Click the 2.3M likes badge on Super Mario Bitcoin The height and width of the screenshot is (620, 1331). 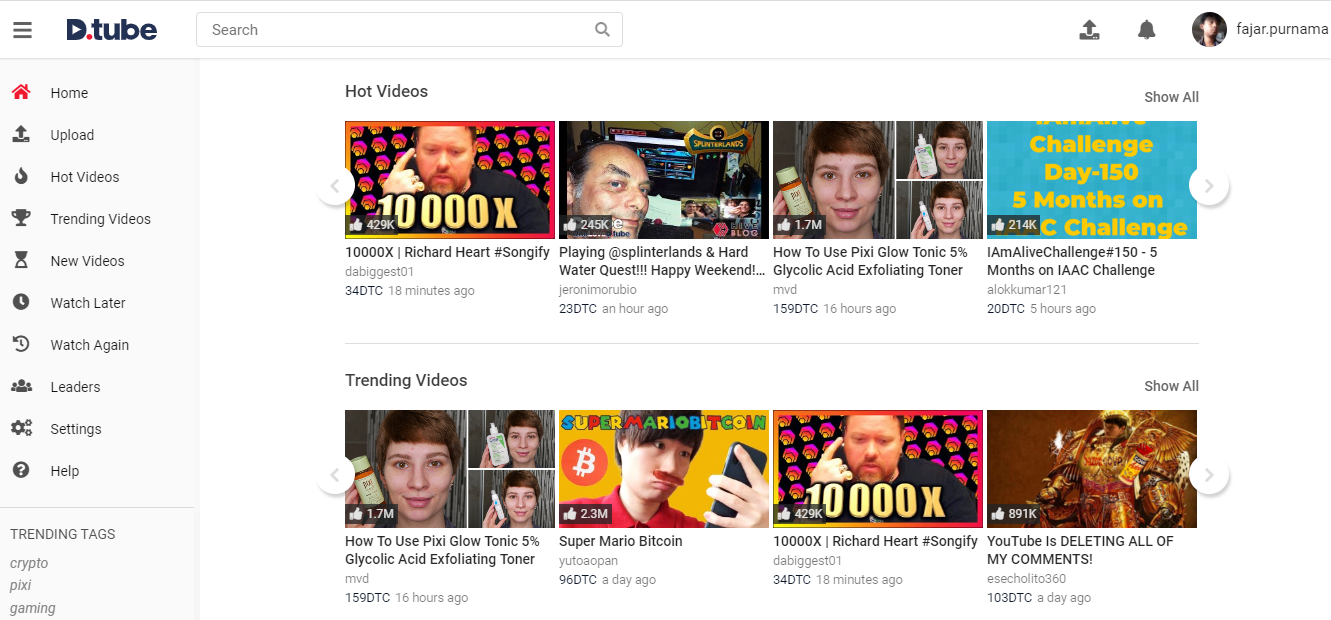(587, 514)
